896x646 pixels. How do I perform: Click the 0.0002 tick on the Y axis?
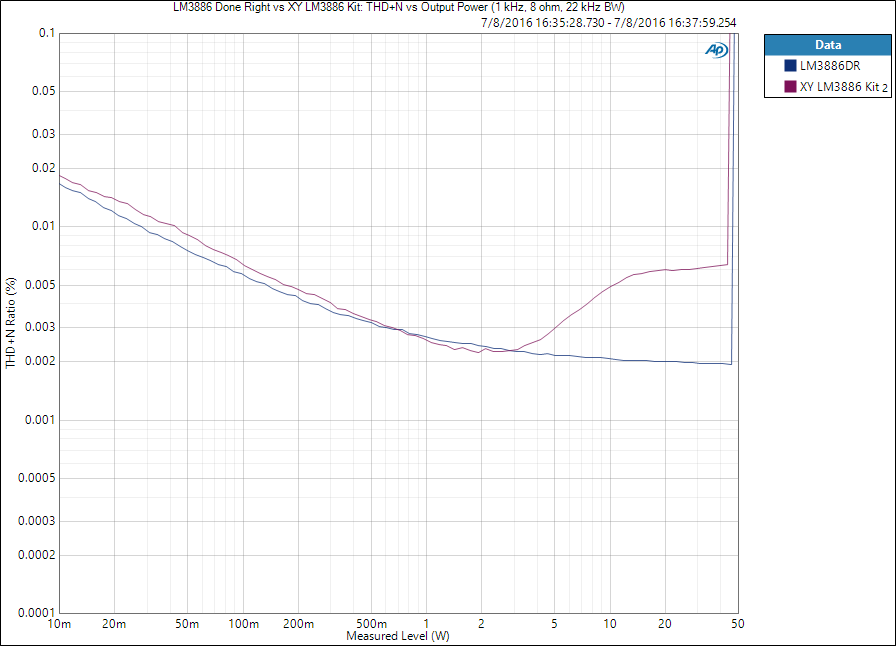[x=37, y=555]
